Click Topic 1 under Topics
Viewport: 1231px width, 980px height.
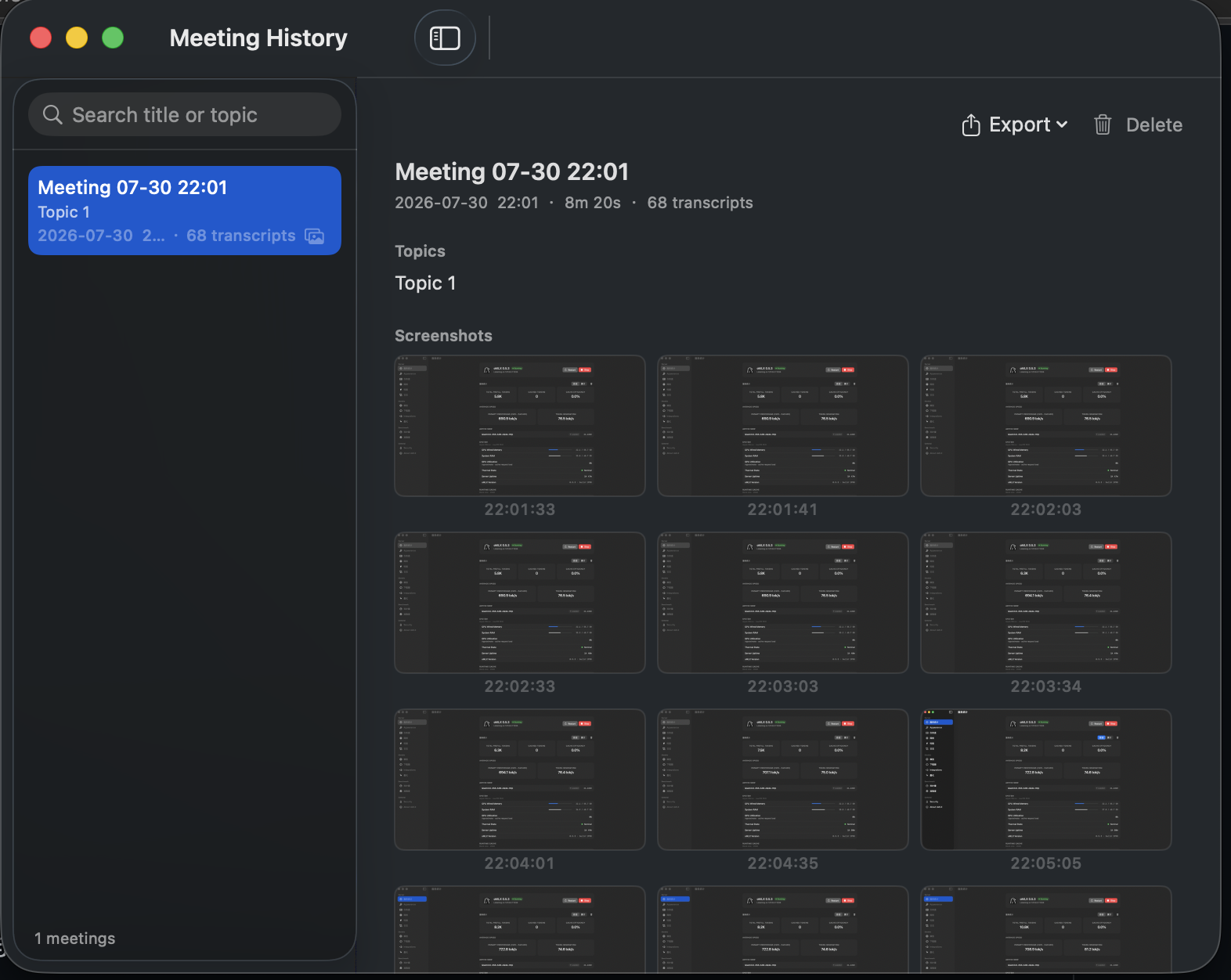pyautogui.click(x=425, y=283)
